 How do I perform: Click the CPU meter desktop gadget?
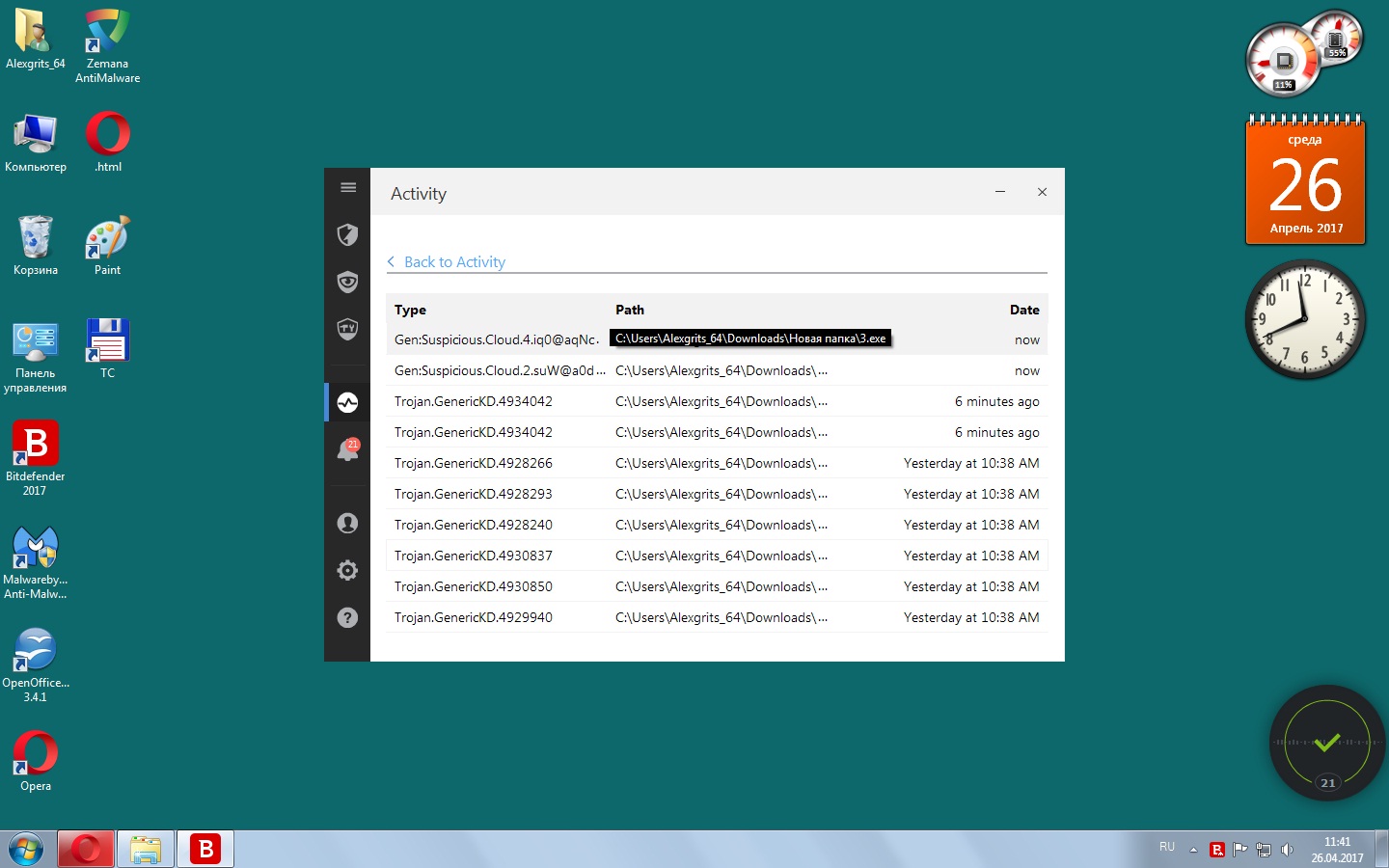(1304, 53)
